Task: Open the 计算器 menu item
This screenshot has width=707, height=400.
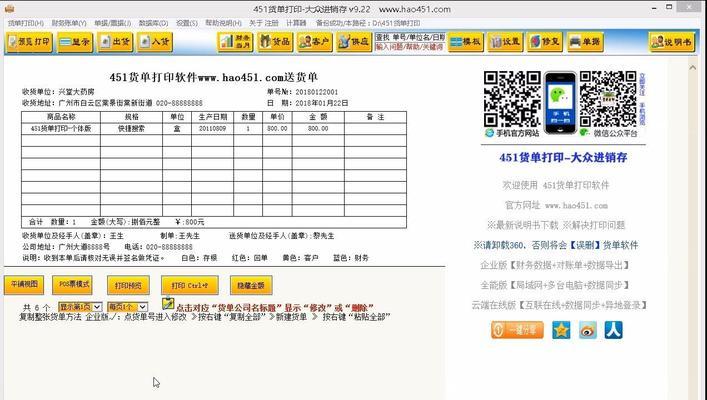Action: pos(296,23)
